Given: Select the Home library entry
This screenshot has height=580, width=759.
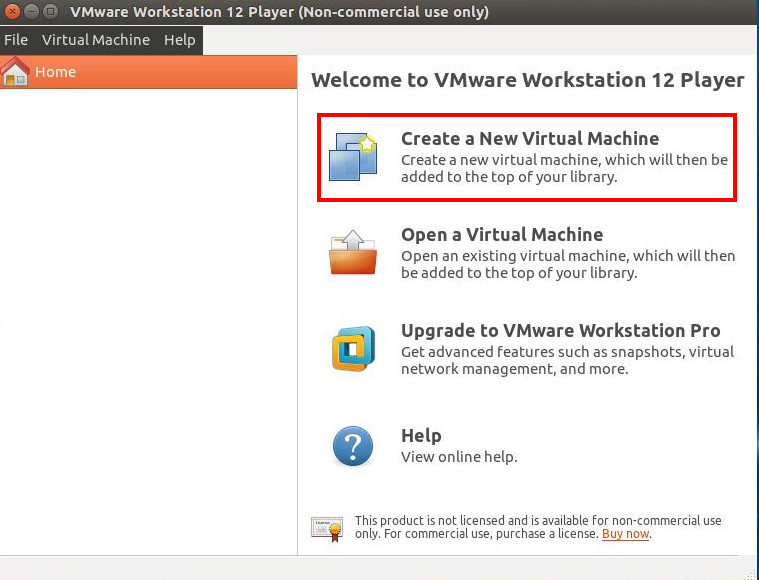Looking at the screenshot, I should (149, 72).
